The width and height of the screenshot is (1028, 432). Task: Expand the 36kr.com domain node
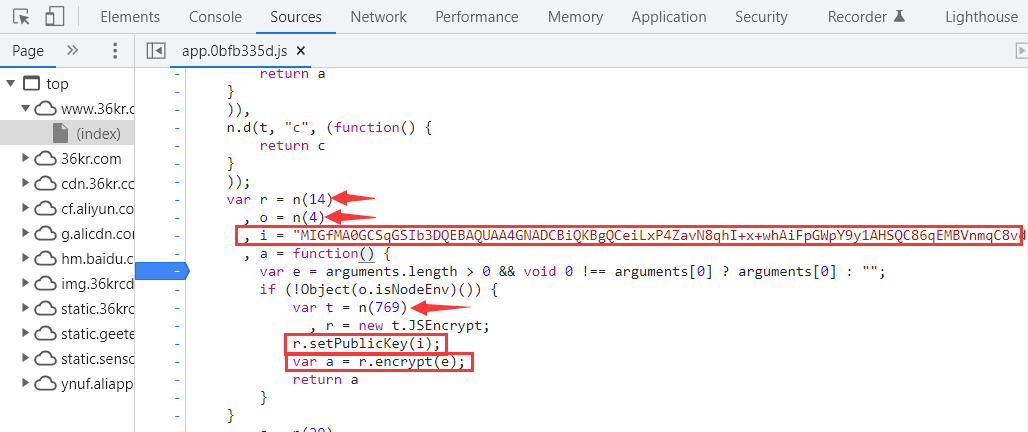point(26,158)
